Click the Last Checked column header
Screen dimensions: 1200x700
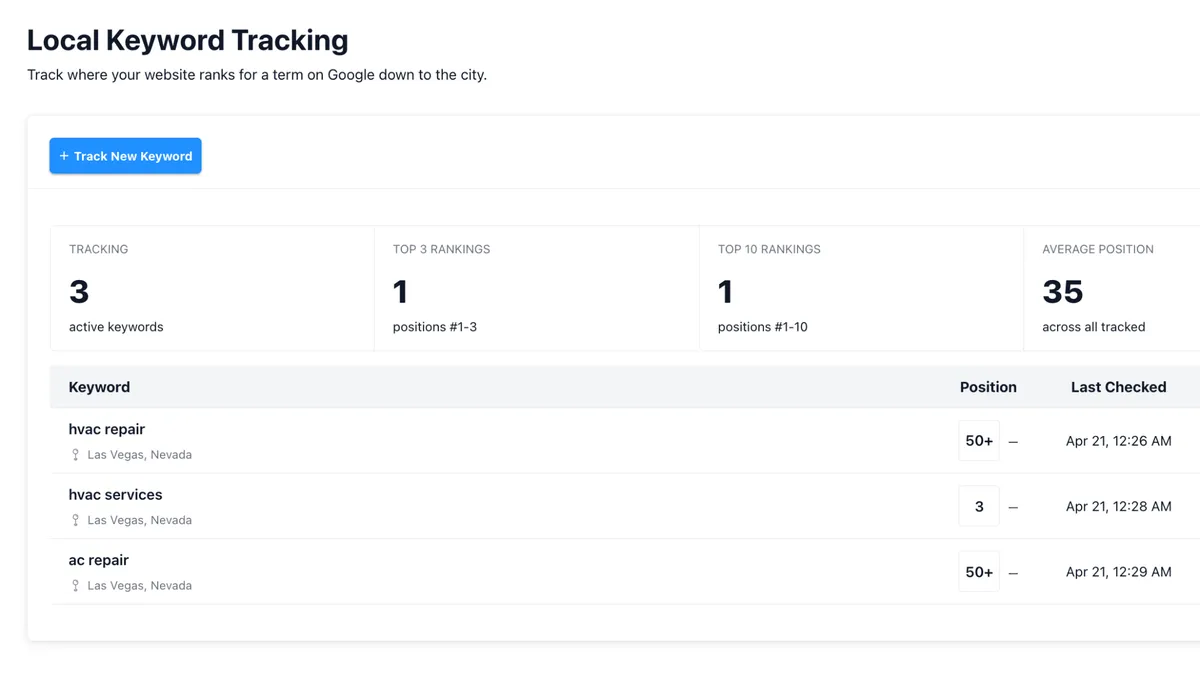click(x=1118, y=387)
